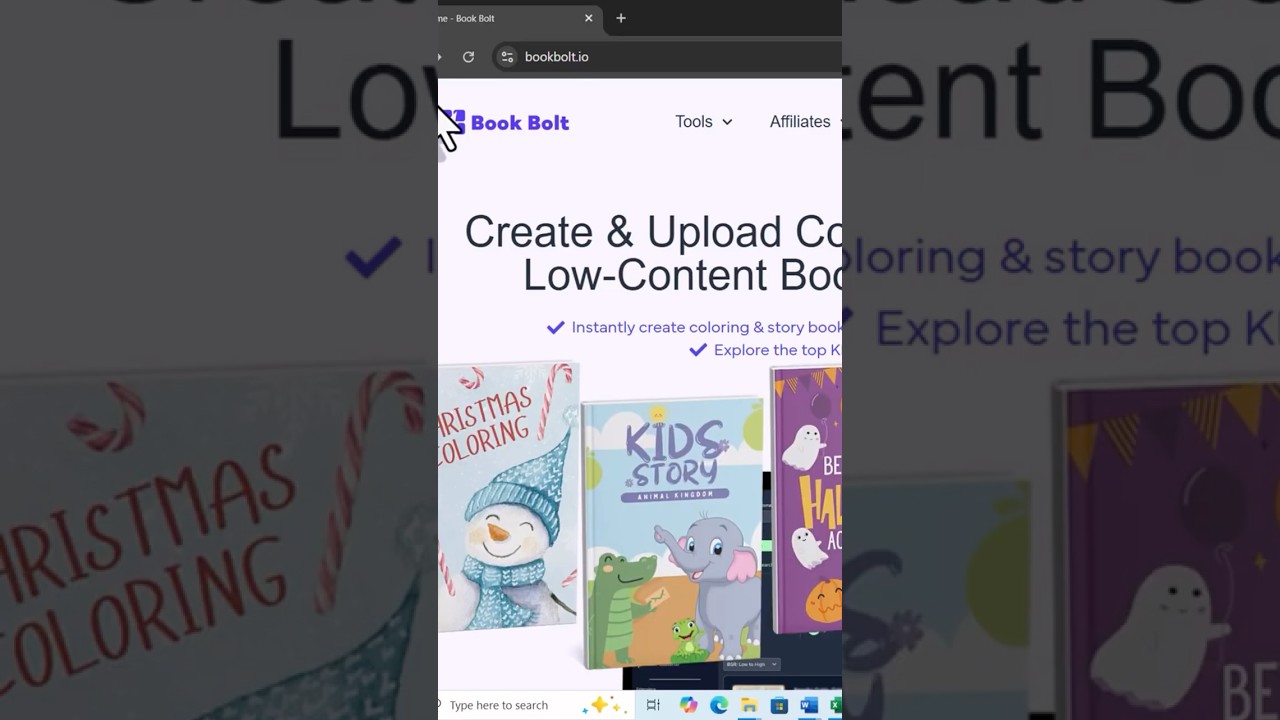The width and height of the screenshot is (1280, 720).
Task: Open Microsoft Store from taskbar
Action: pos(779,706)
